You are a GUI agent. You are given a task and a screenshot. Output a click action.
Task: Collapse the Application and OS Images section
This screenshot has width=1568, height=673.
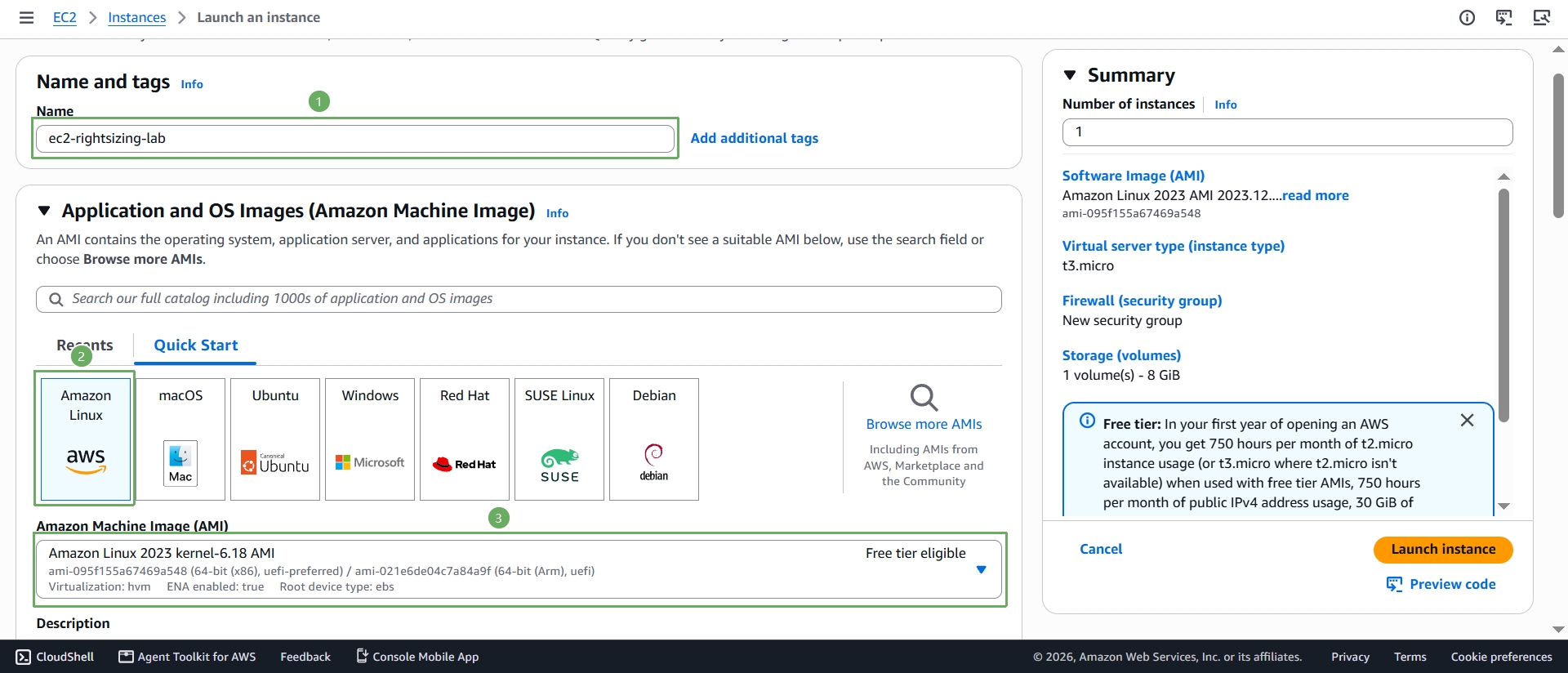click(x=44, y=211)
